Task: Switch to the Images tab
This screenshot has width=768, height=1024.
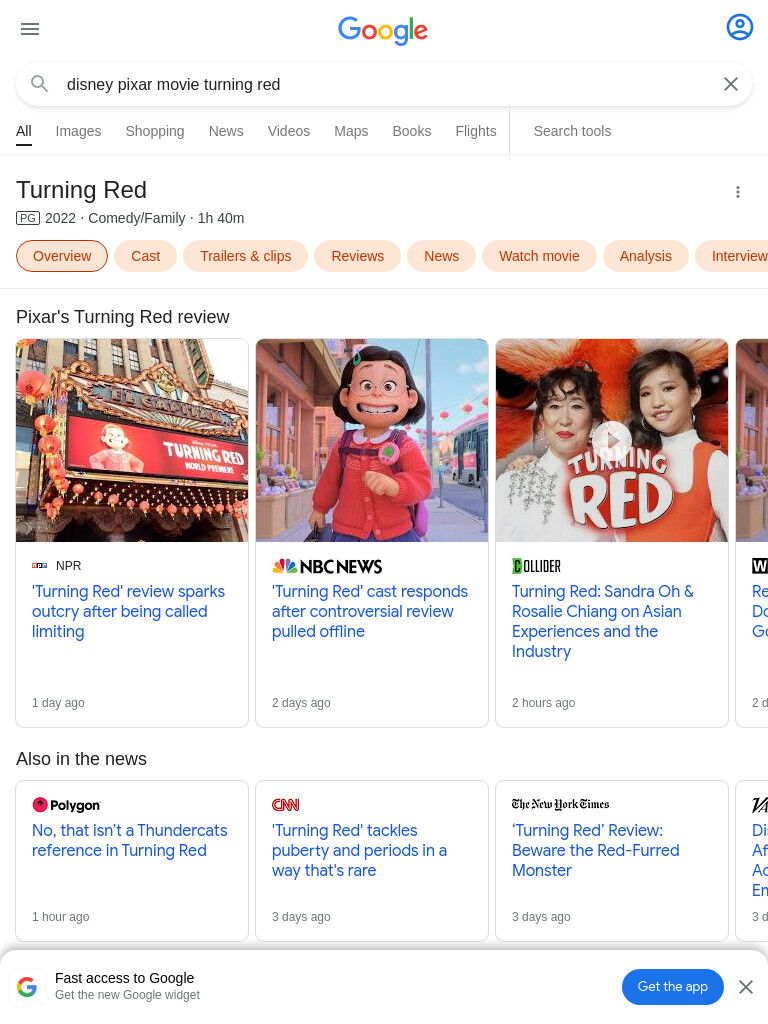Action: [x=78, y=131]
